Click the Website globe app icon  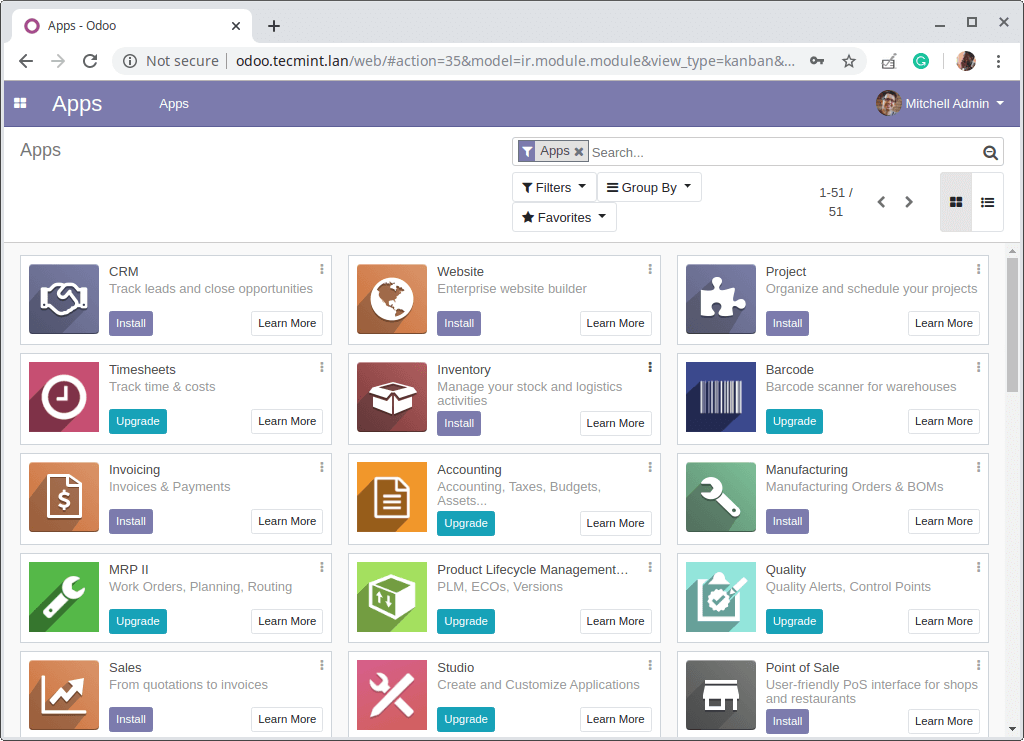[392, 299]
